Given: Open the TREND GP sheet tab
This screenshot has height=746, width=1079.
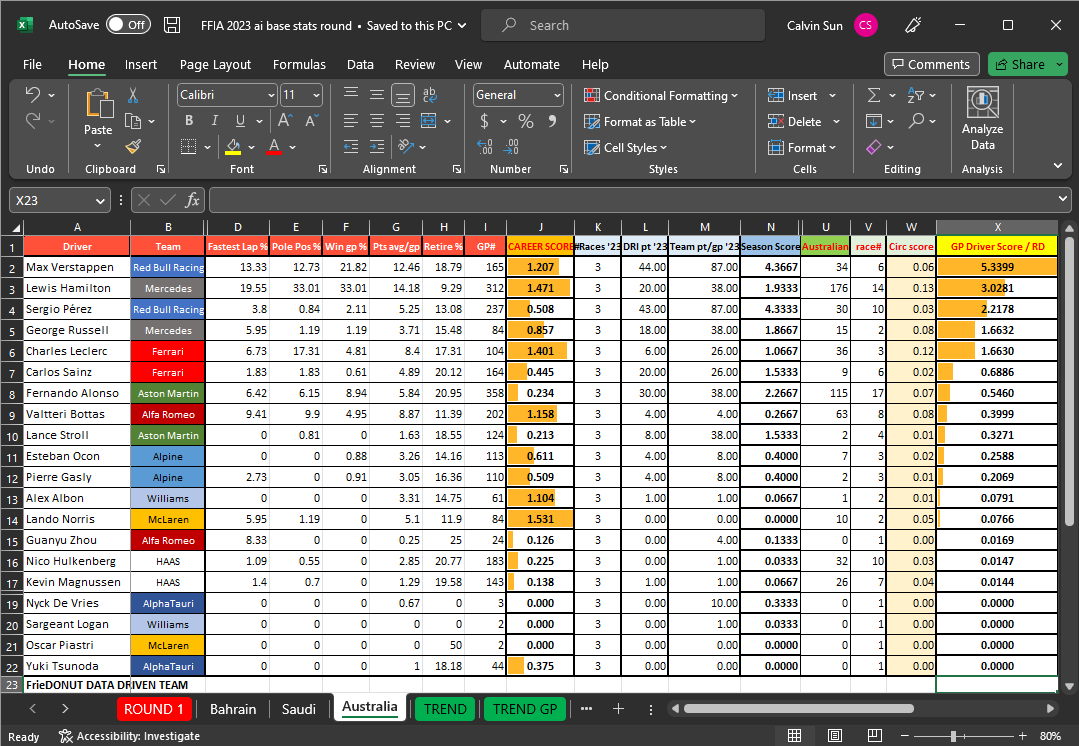Looking at the screenshot, I should [x=525, y=709].
